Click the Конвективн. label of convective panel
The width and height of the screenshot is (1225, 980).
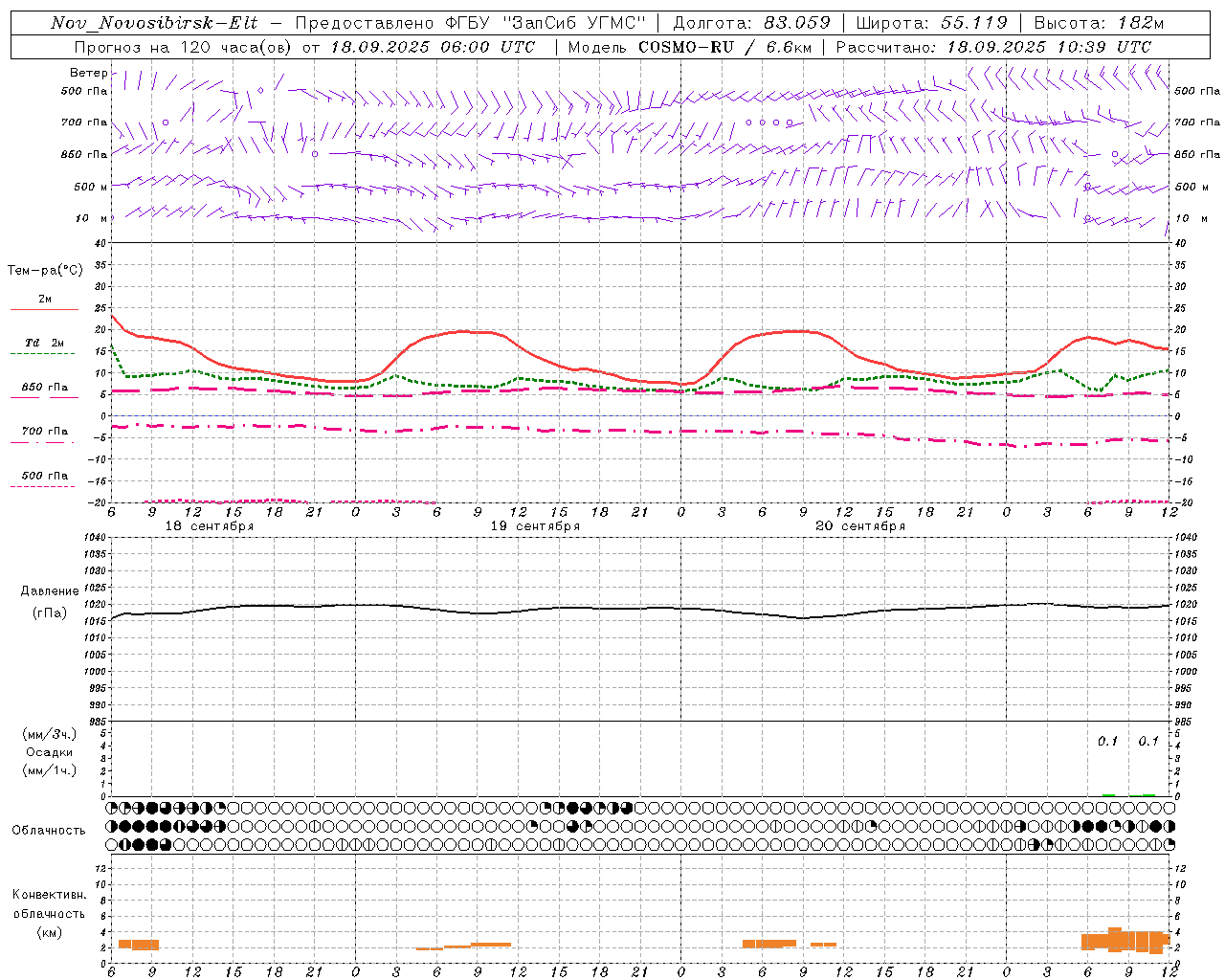[x=49, y=895]
